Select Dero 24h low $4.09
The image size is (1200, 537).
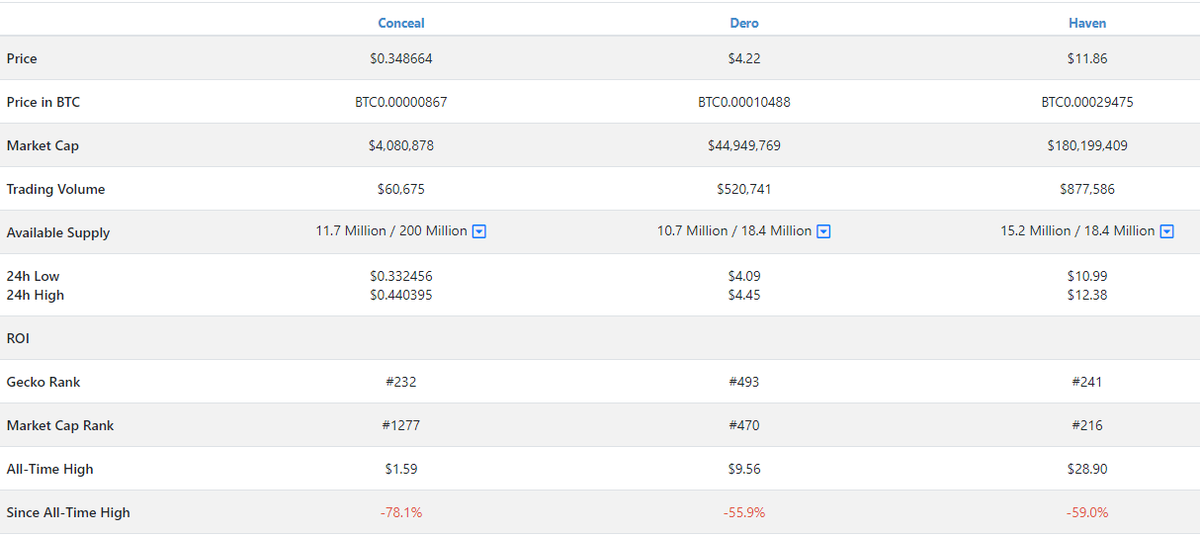(744, 276)
